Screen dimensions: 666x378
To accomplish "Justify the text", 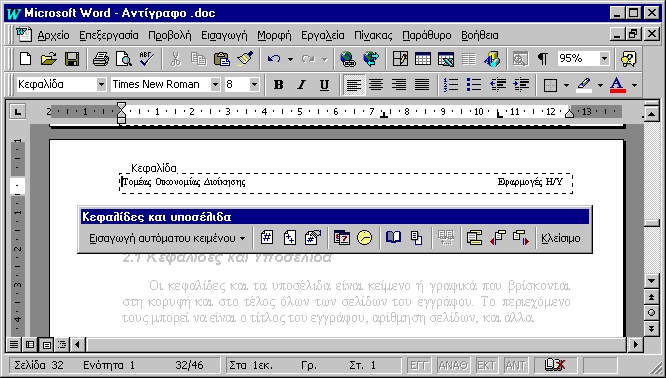I will pyautogui.click(x=422, y=85).
